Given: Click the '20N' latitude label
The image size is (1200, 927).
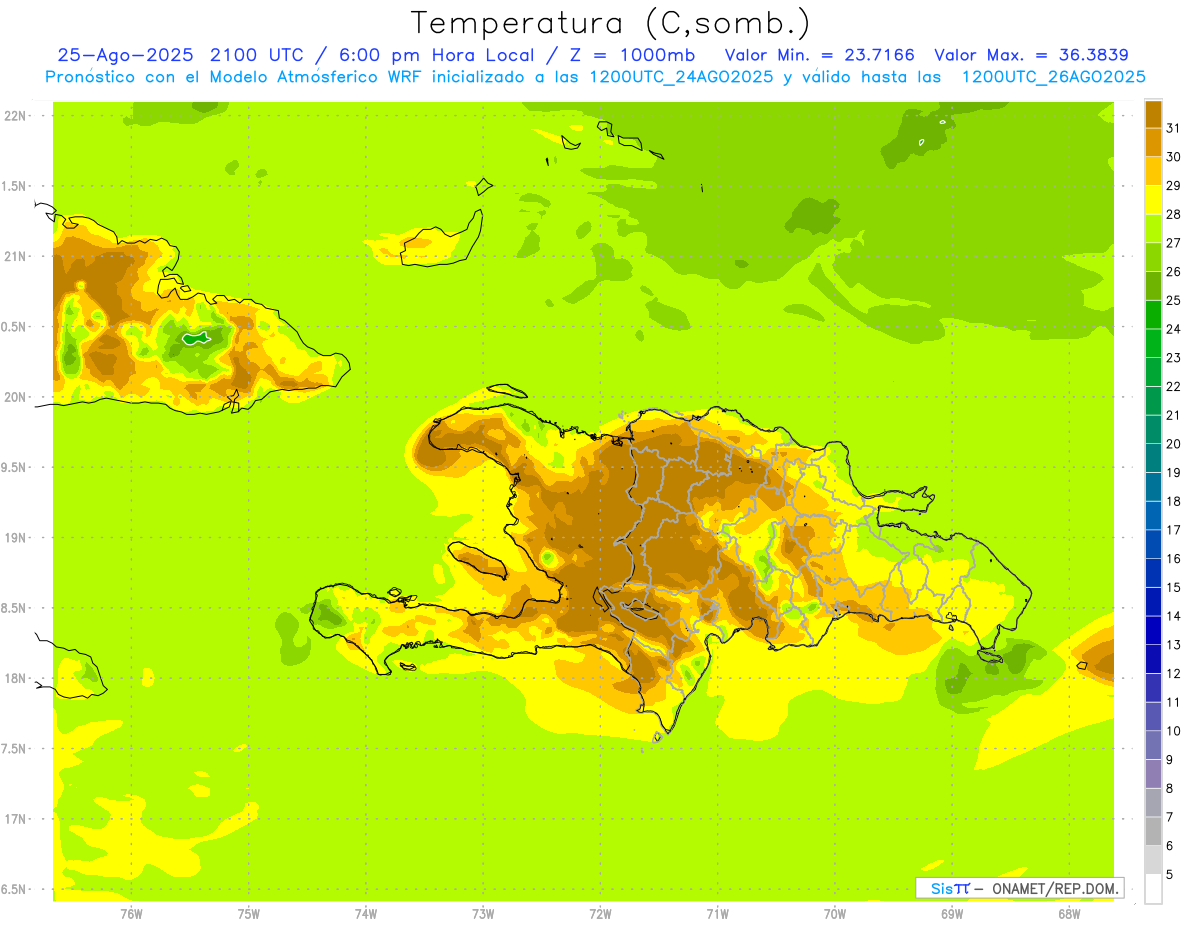Looking at the screenshot, I should 15,397.
